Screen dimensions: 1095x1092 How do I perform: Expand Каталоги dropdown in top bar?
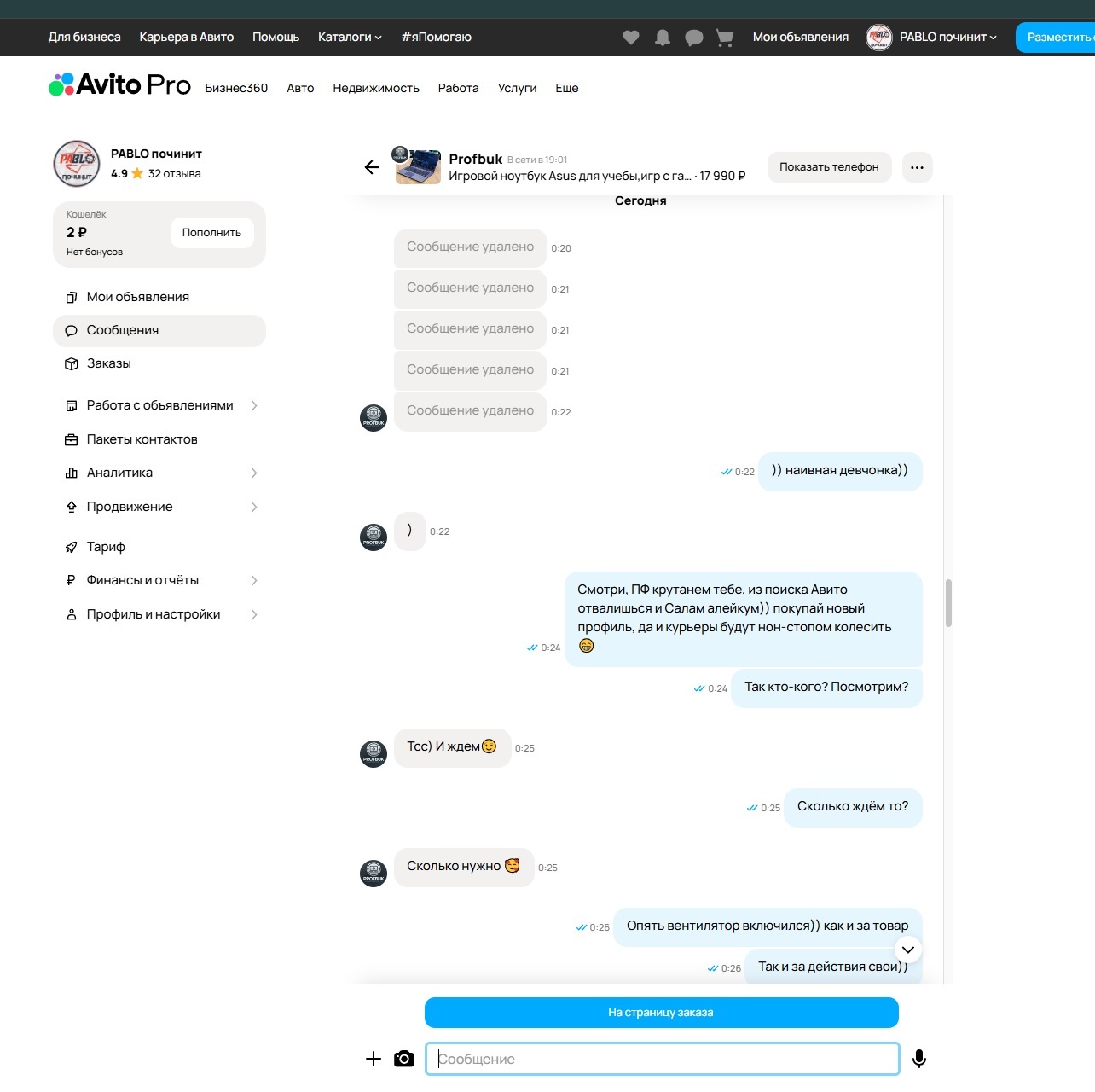(350, 38)
